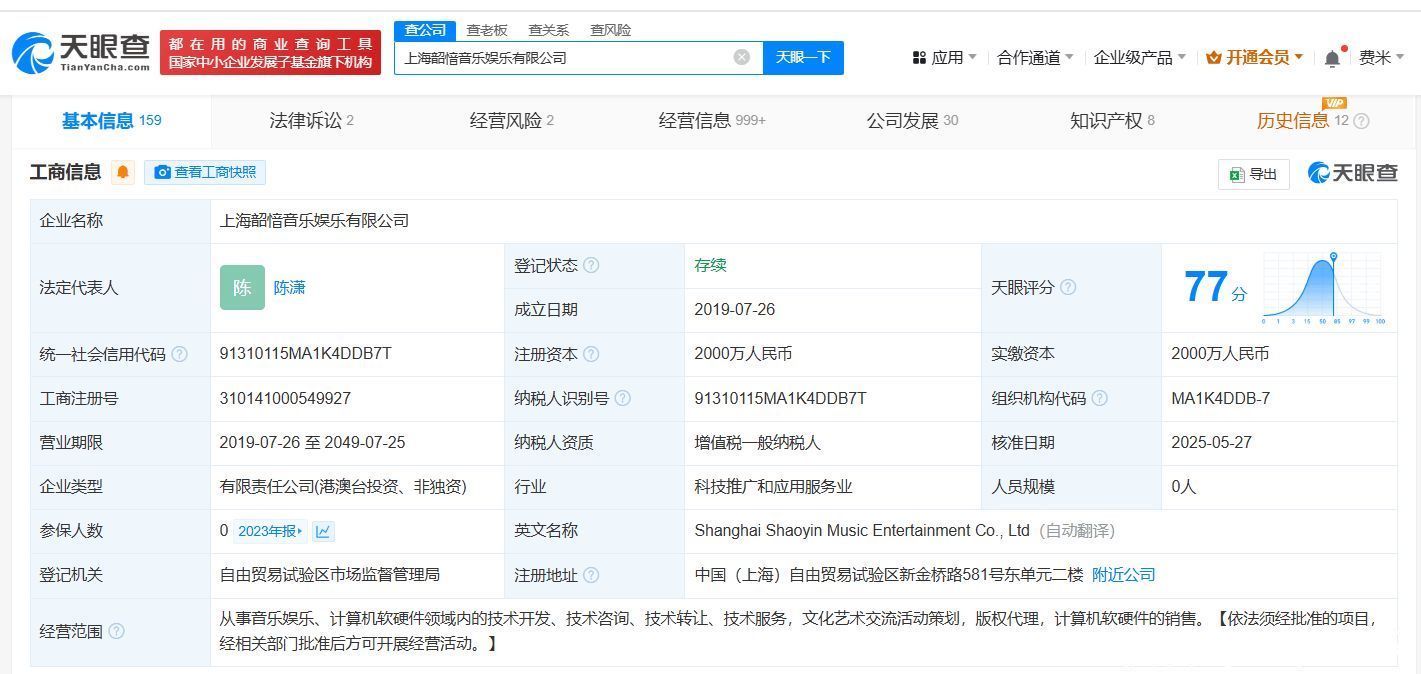Select the founding date 2019-07-26
Screen dimensions: 1421x674
click(735, 309)
